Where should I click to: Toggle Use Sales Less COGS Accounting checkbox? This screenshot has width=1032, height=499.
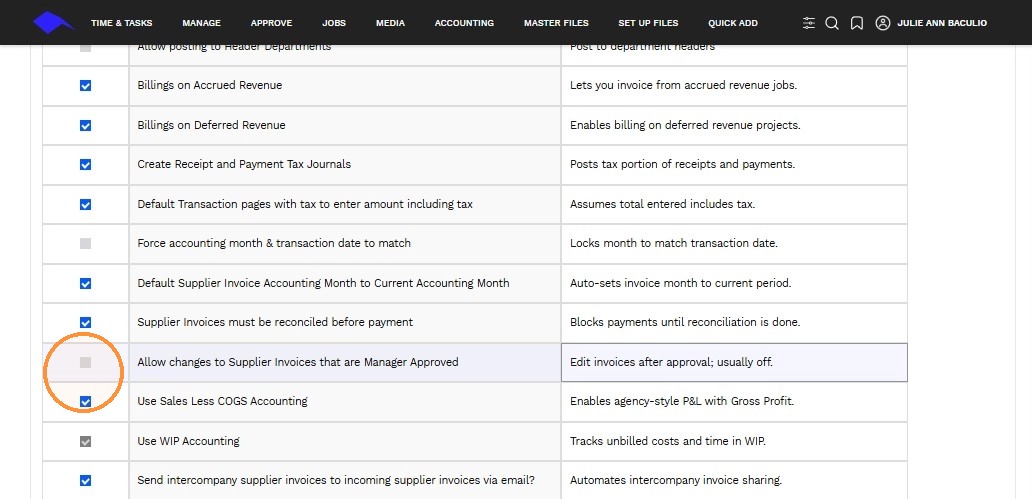(86, 402)
